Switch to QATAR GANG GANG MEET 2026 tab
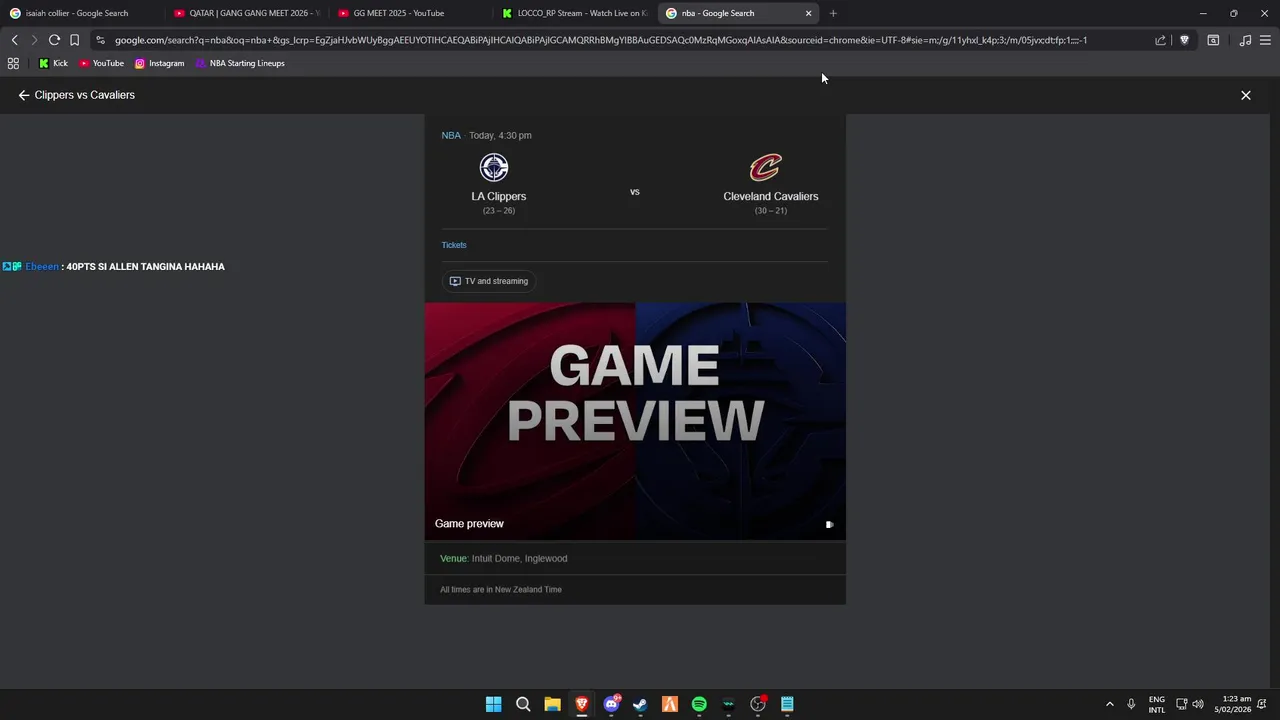 click(x=246, y=13)
